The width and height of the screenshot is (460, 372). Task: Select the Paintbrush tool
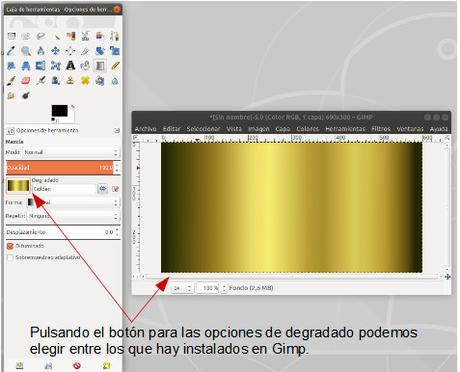[12, 80]
